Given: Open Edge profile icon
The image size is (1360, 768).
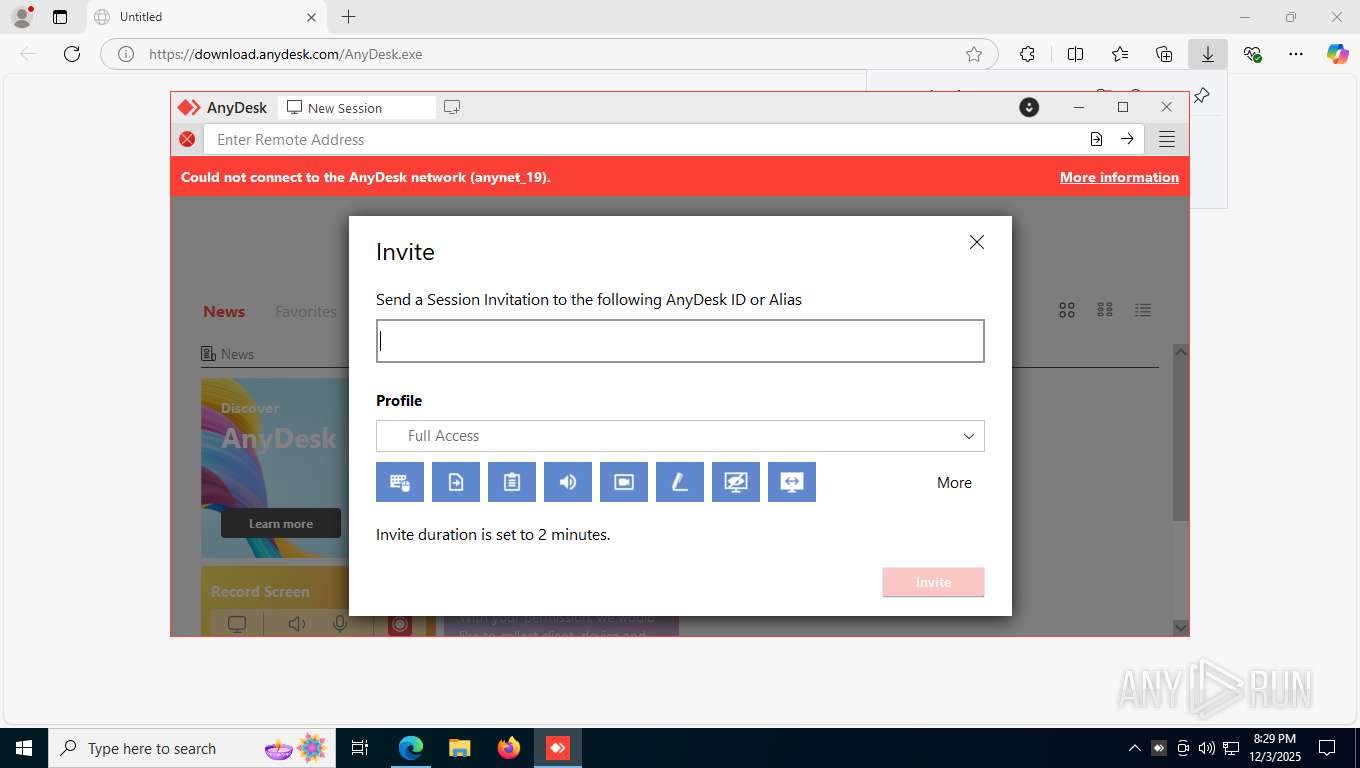Looking at the screenshot, I should coord(22,17).
